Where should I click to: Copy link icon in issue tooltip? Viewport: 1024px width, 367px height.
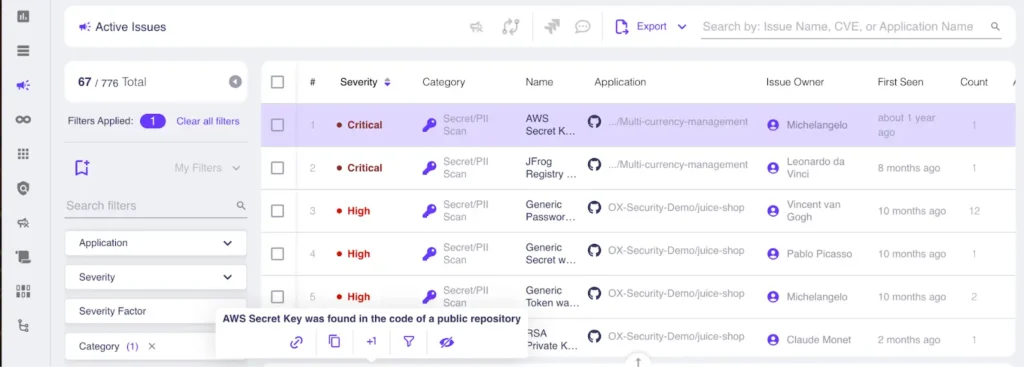point(296,342)
